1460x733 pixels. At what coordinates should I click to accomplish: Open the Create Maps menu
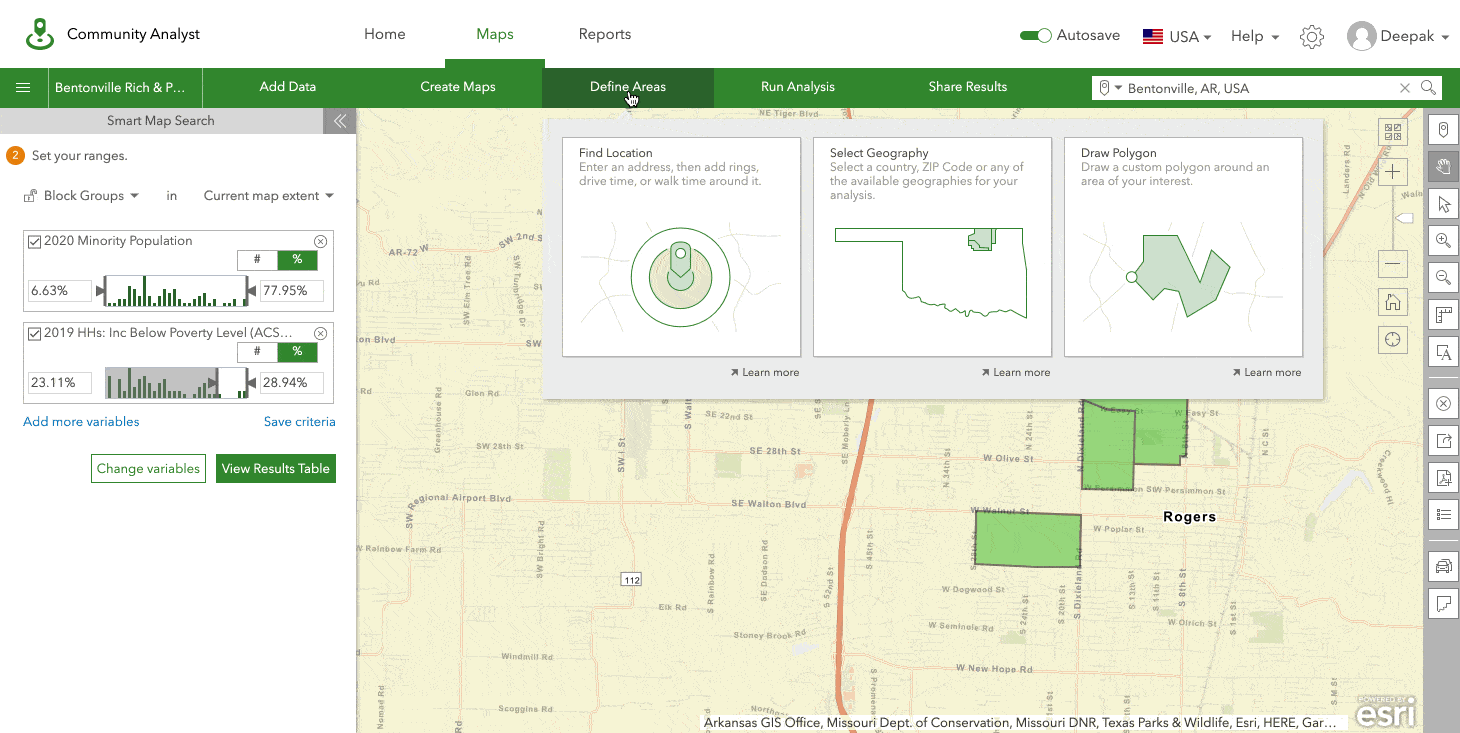coord(458,87)
